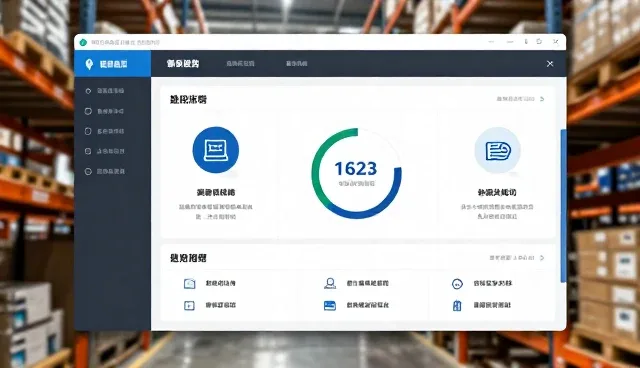
Task: Click the green app icon in title bar
Action: coord(83,42)
